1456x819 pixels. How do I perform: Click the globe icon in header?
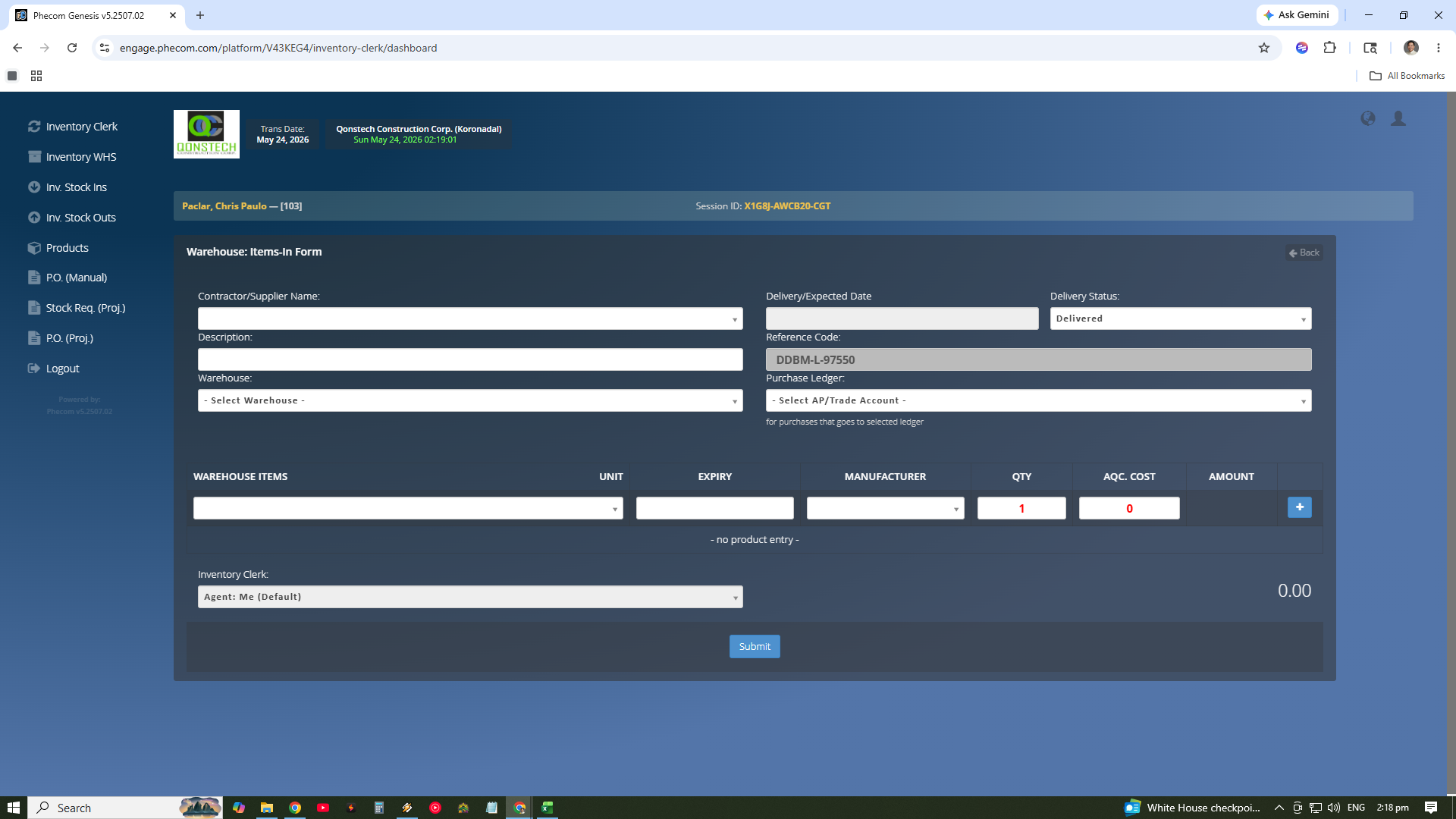1368,118
